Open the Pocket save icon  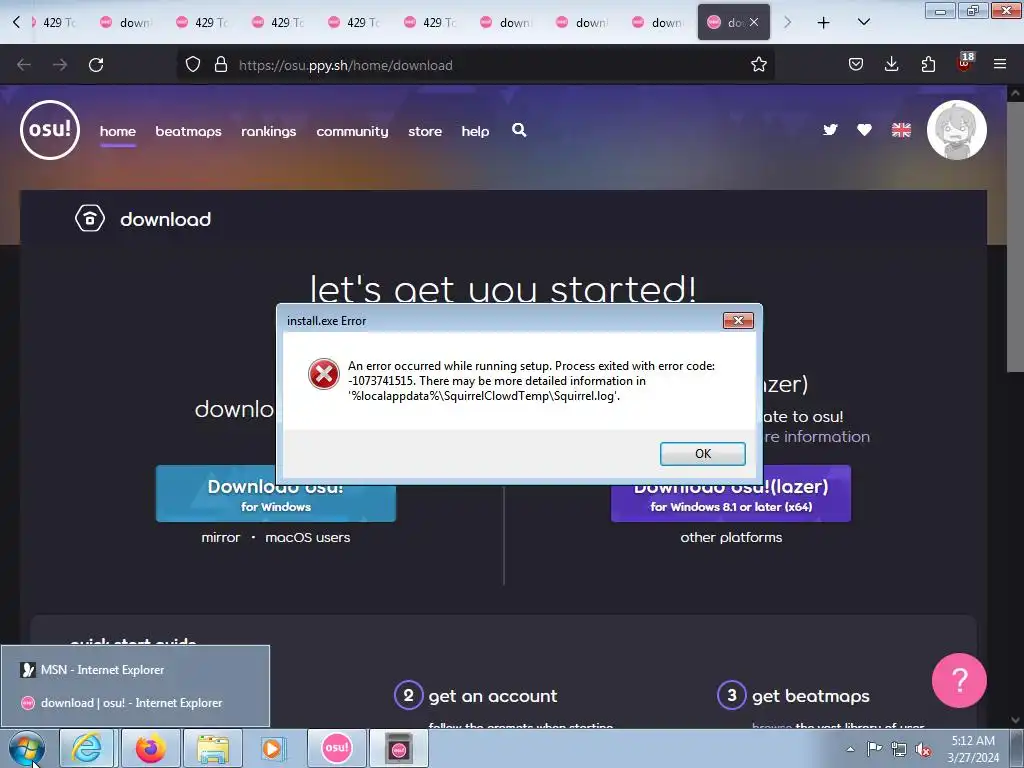[x=856, y=64]
